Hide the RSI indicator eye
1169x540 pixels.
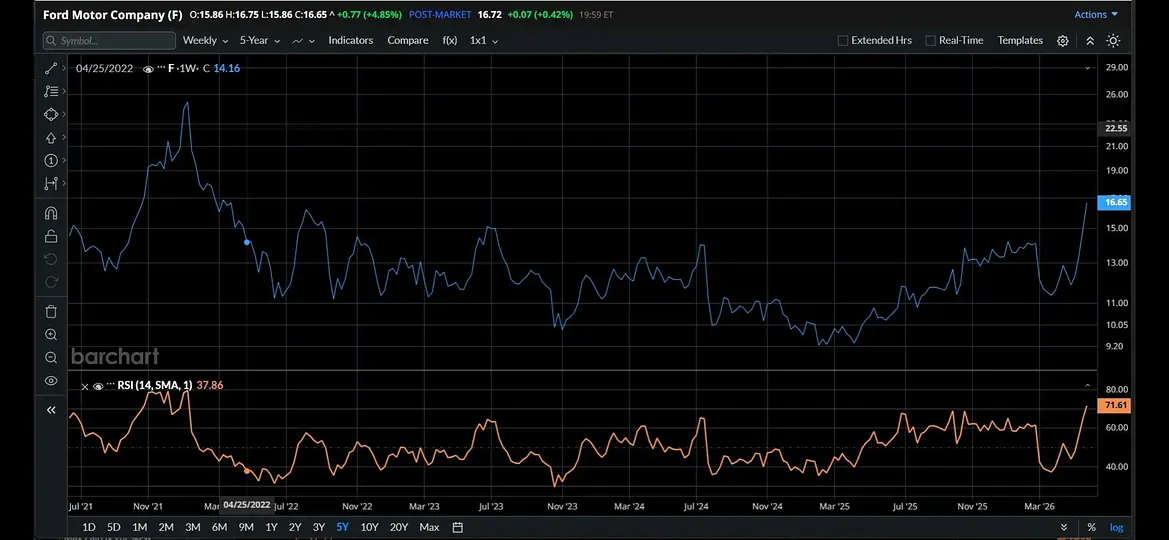(x=98, y=386)
